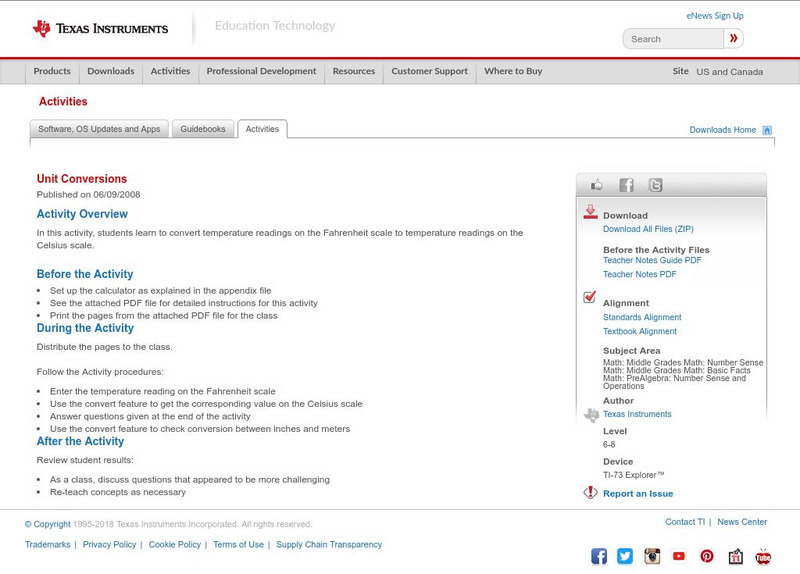Image resolution: width=800 pixels, height=574 pixels.
Task: Submit search with the red arrow button
Action: point(734,38)
